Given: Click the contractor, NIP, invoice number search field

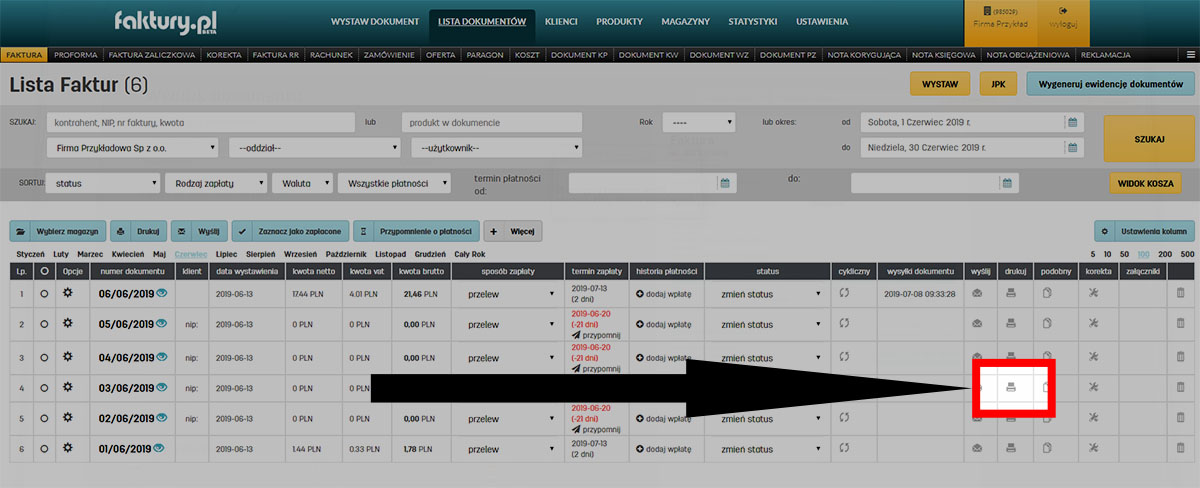Looking at the screenshot, I should [x=200, y=122].
